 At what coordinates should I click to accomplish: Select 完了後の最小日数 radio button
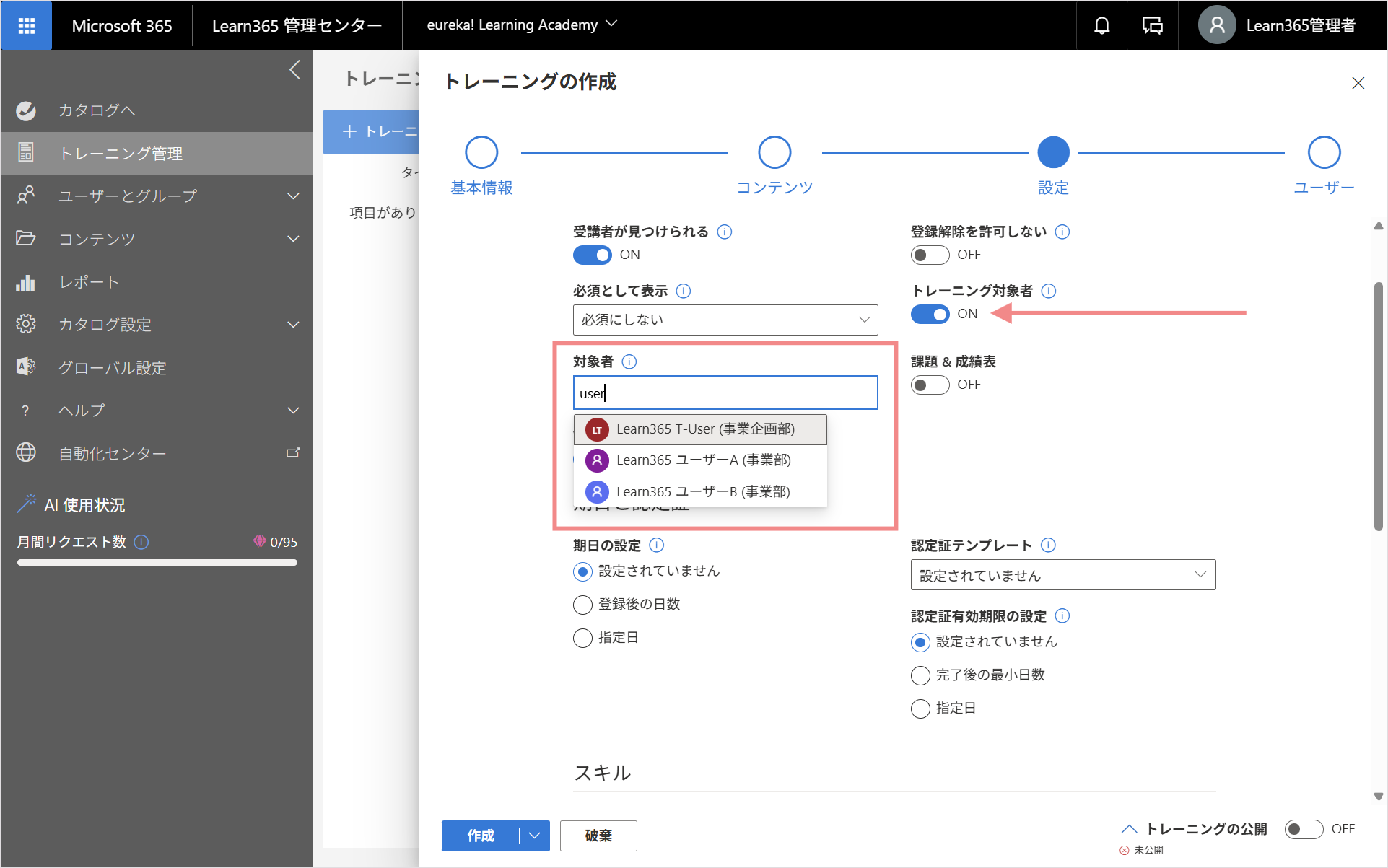click(x=920, y=675)
